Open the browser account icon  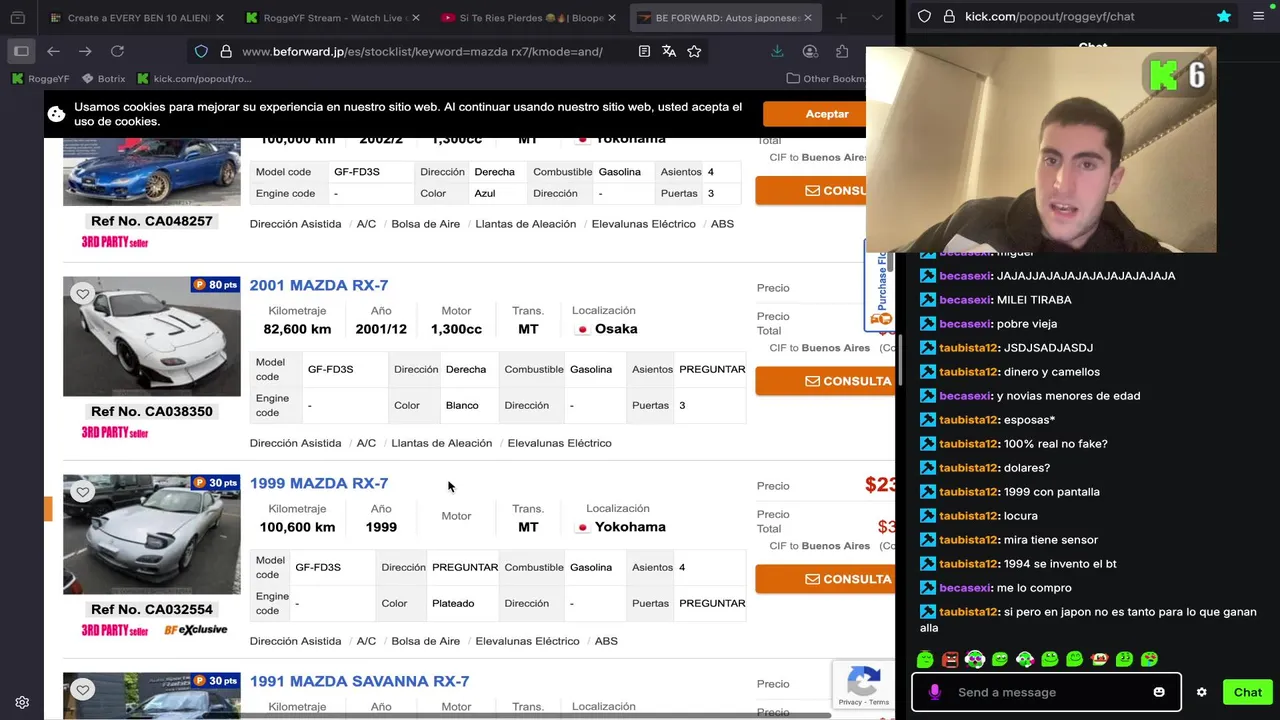(x=810, y=51)
